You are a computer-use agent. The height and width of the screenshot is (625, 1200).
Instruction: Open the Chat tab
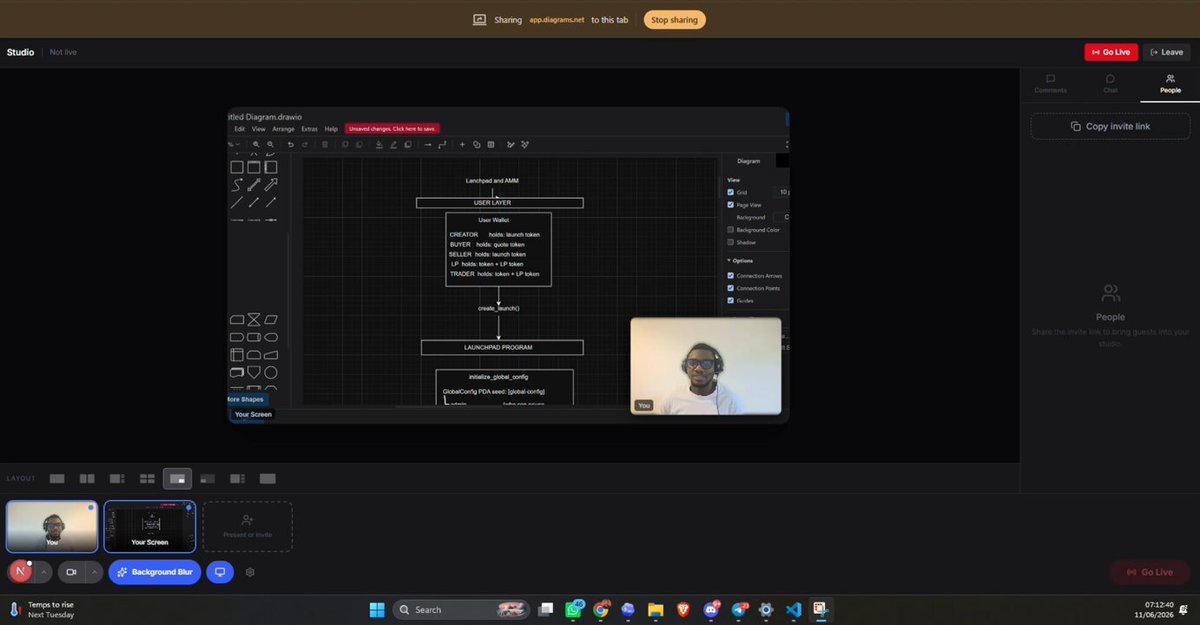point(1110,84)
